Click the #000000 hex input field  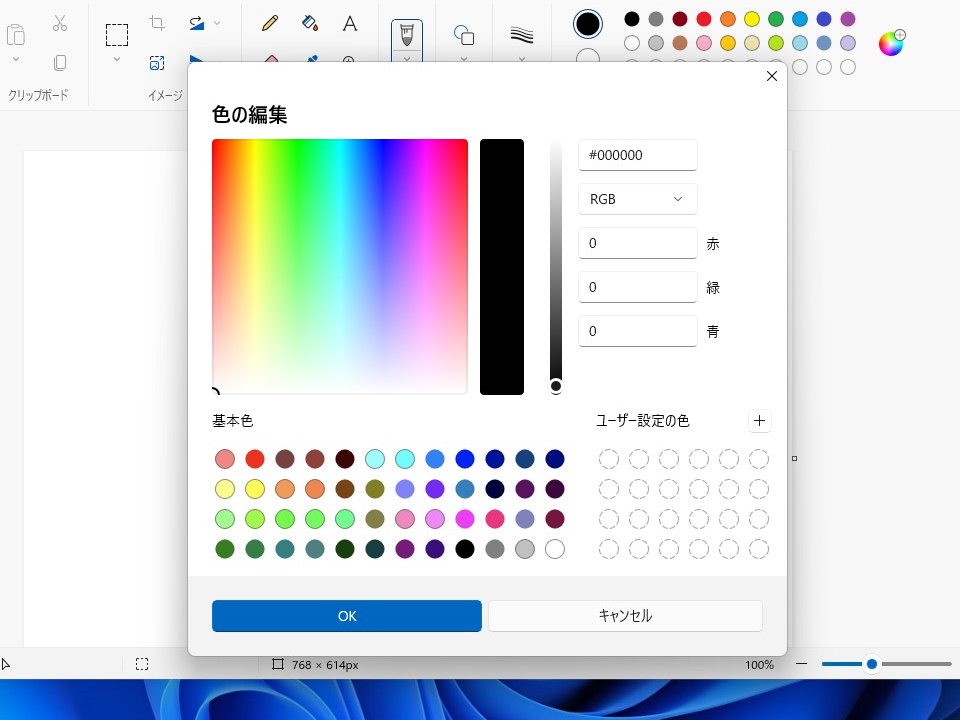pyautogui.click(x=637, y=155)
